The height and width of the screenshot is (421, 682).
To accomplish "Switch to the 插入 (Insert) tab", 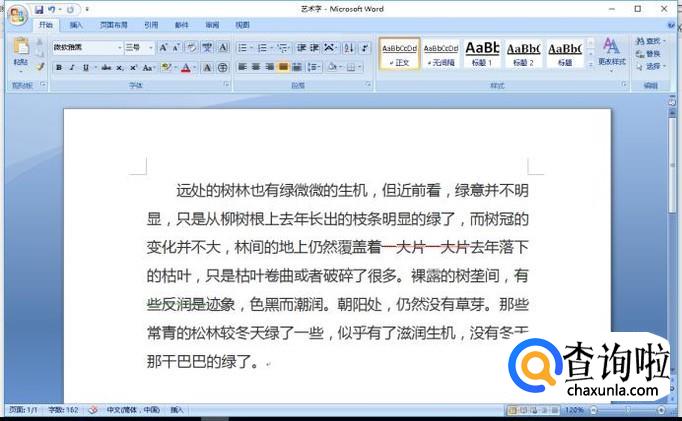I will 76,24.
